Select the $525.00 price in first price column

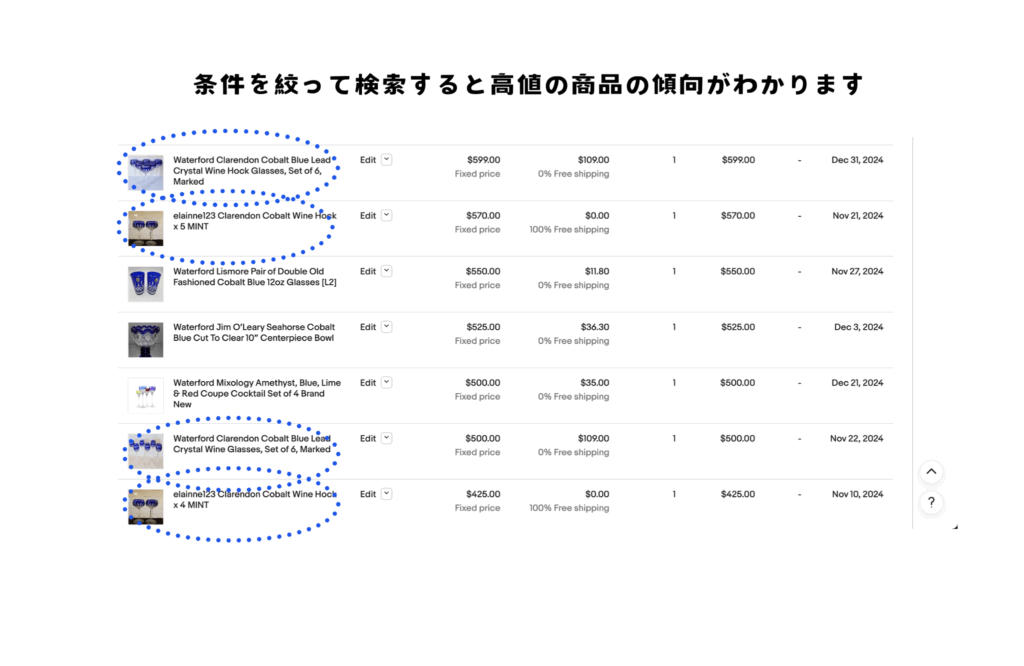click(483, 326)
